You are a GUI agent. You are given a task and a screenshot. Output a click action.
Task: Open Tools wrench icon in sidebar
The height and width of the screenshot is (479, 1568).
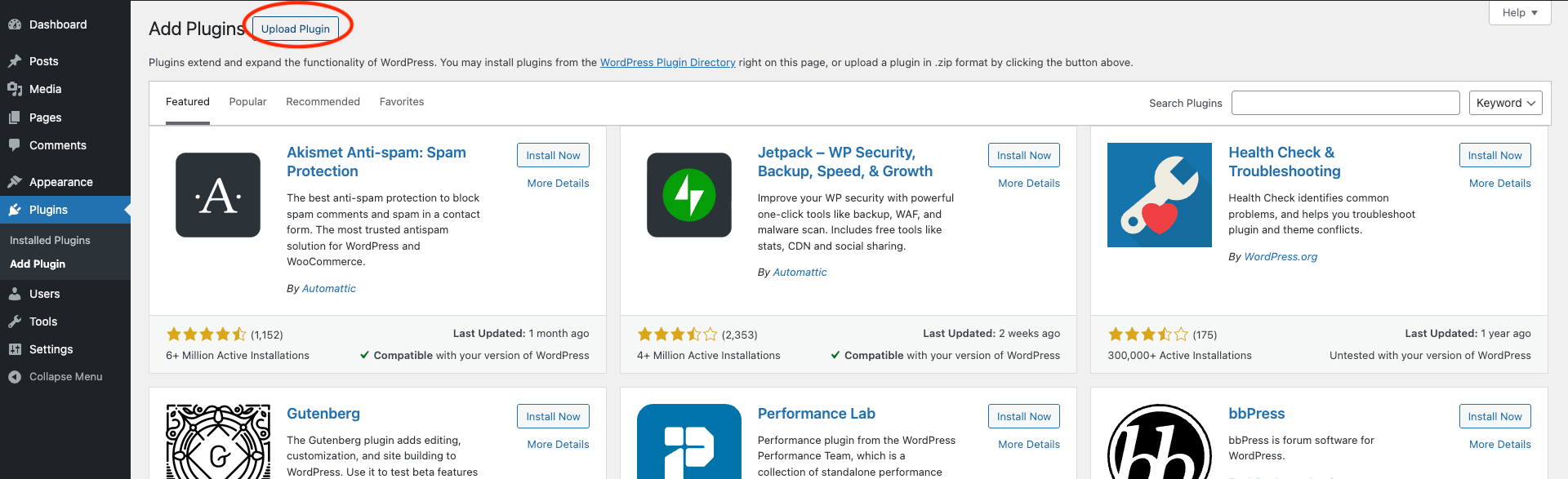15,322
